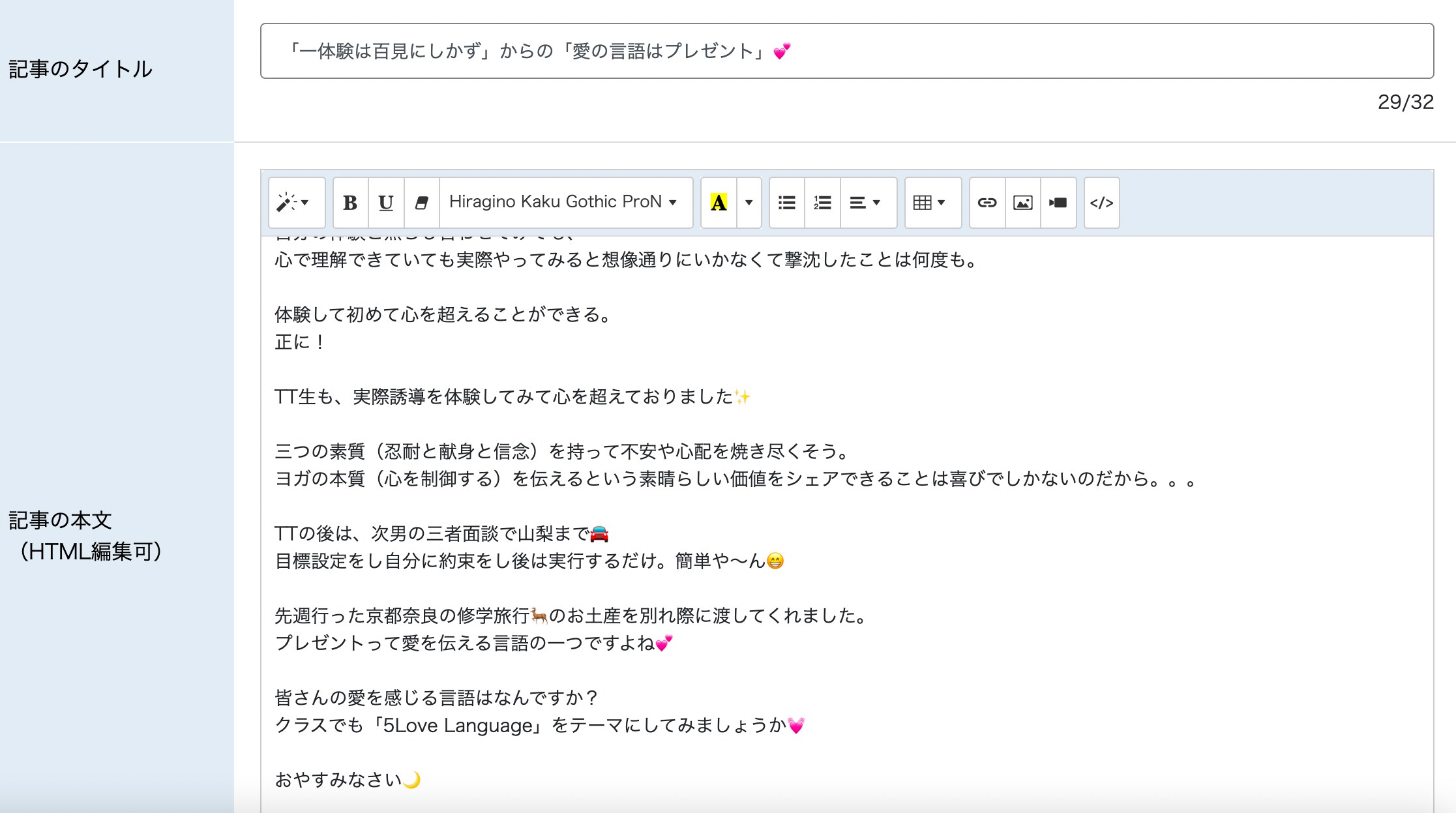The image size is (1456, 813).
Task: Click the insert picture icon
Action: click(x=1023, y=203)
